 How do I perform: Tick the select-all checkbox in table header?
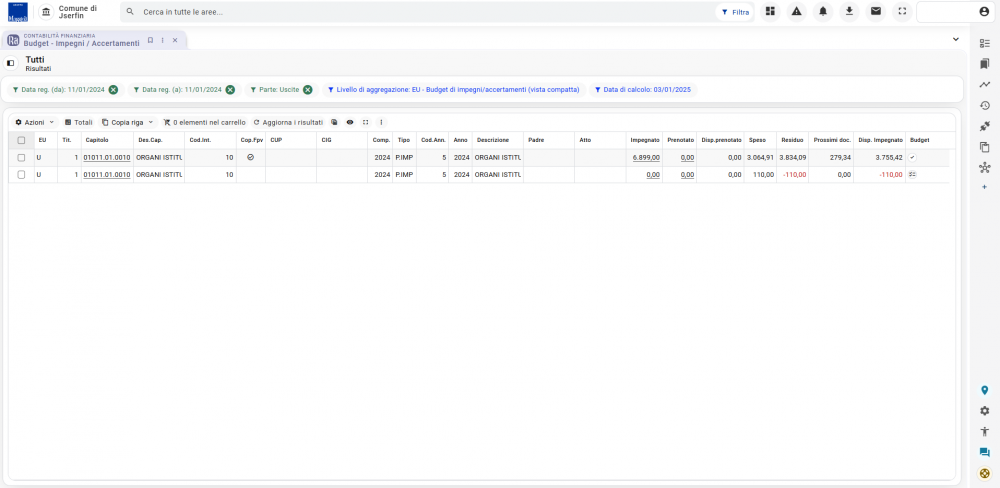point(21,140)
